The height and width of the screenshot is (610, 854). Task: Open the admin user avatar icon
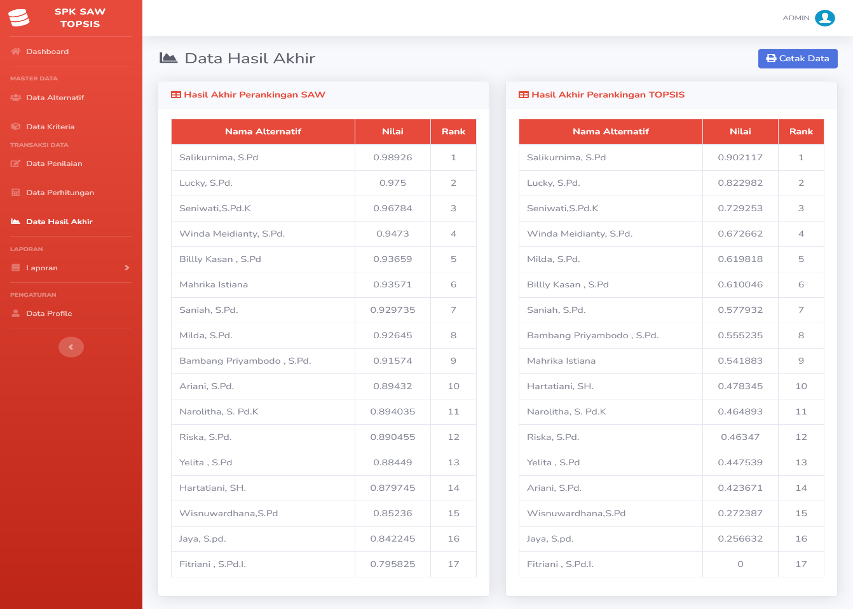click(x=825, y=18)
